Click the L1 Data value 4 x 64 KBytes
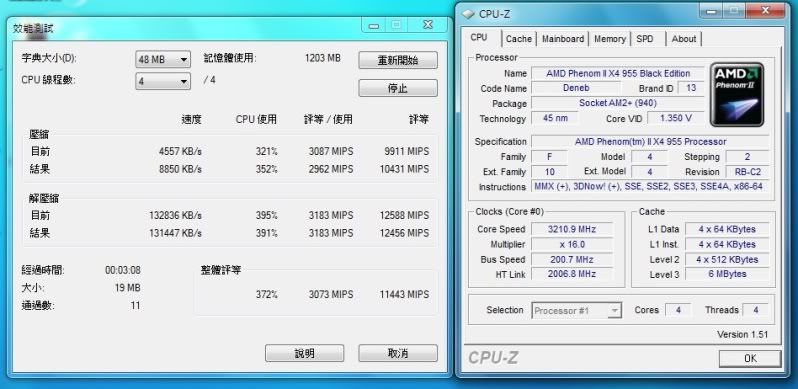The image size is (798, 389). coord(727,229)
